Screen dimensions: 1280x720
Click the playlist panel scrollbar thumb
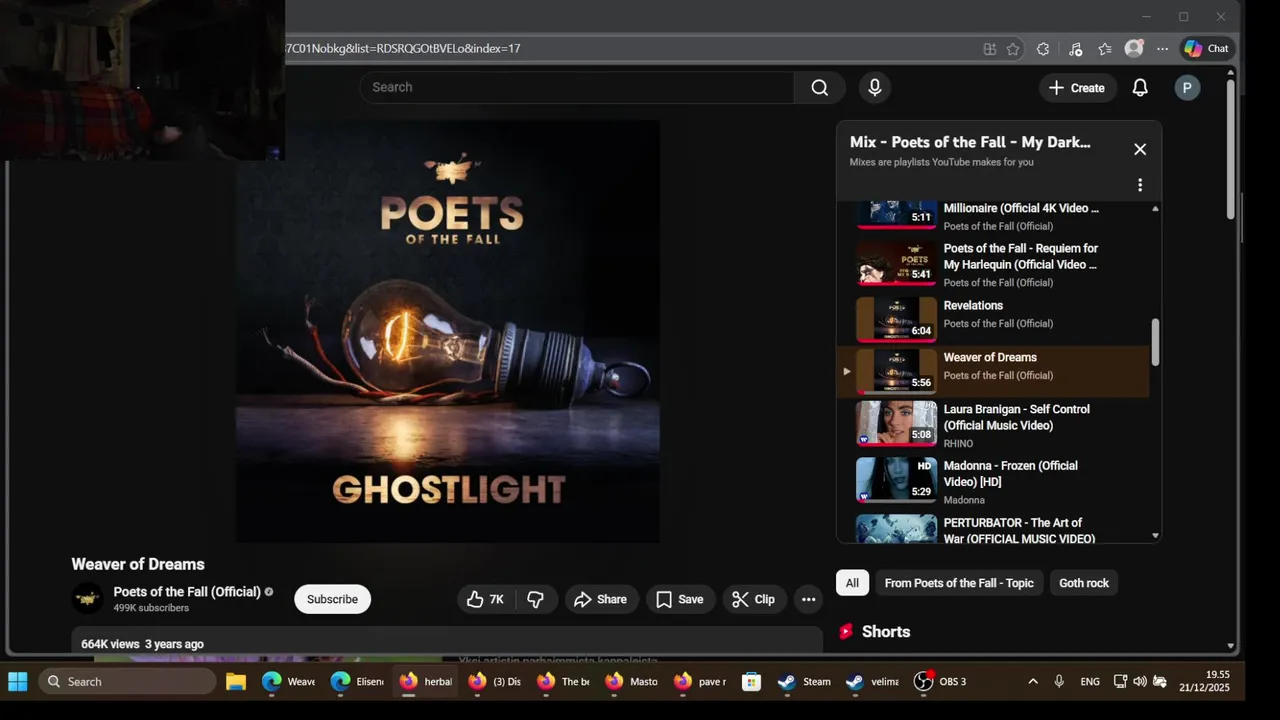coord(1155,342)
